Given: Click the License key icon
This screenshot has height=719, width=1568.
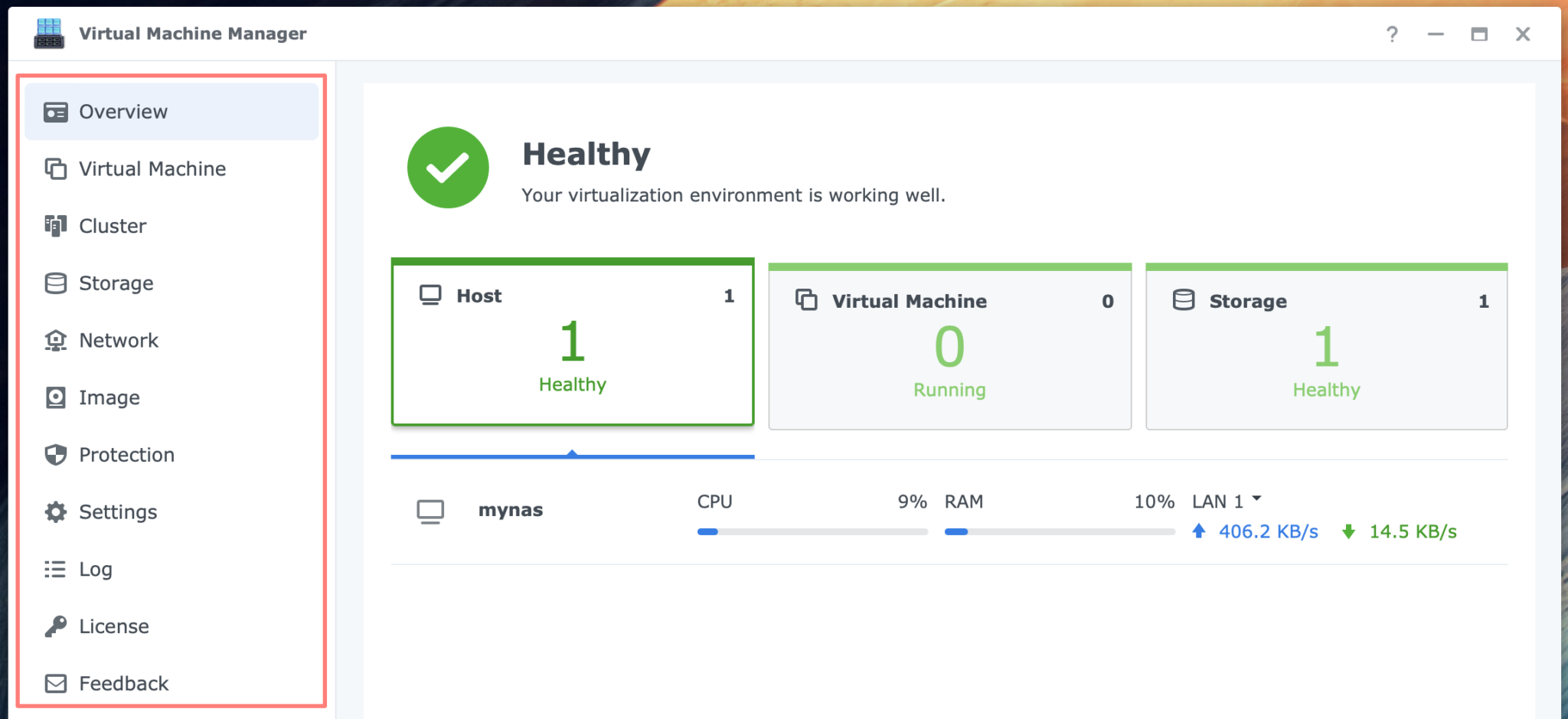Looking at the screenshot, I should [54, 626].
